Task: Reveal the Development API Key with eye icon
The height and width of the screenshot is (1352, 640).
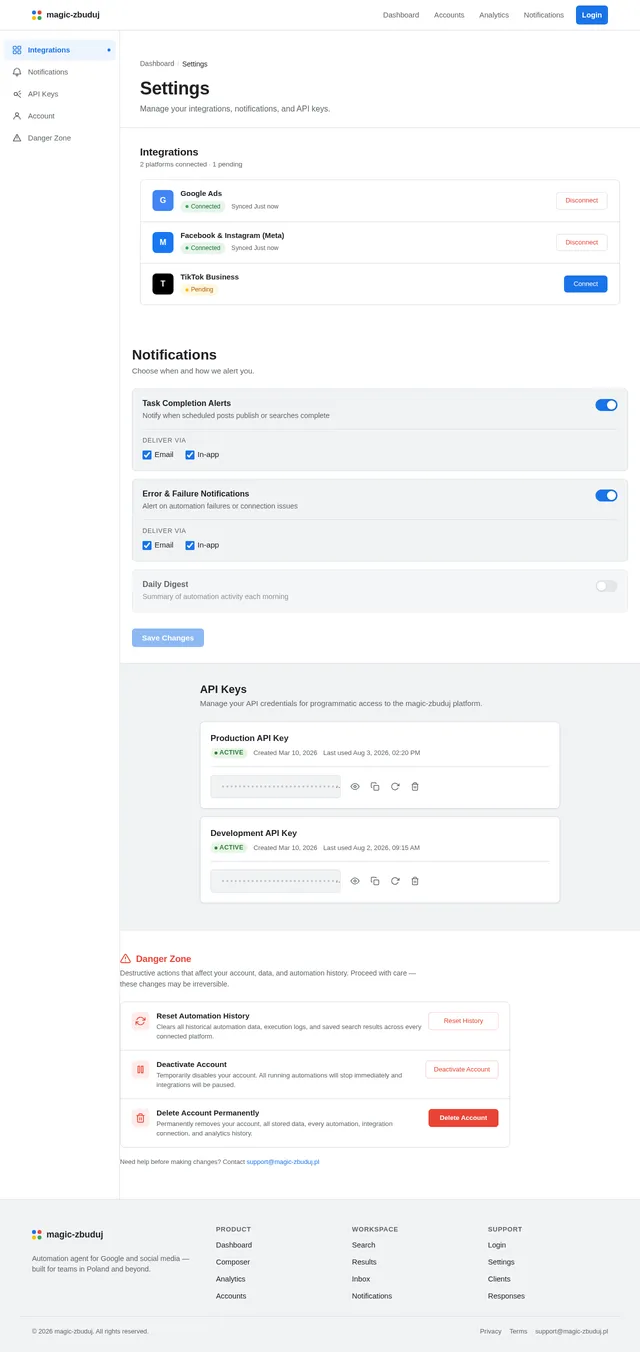Action: click(x=355, y=881)
